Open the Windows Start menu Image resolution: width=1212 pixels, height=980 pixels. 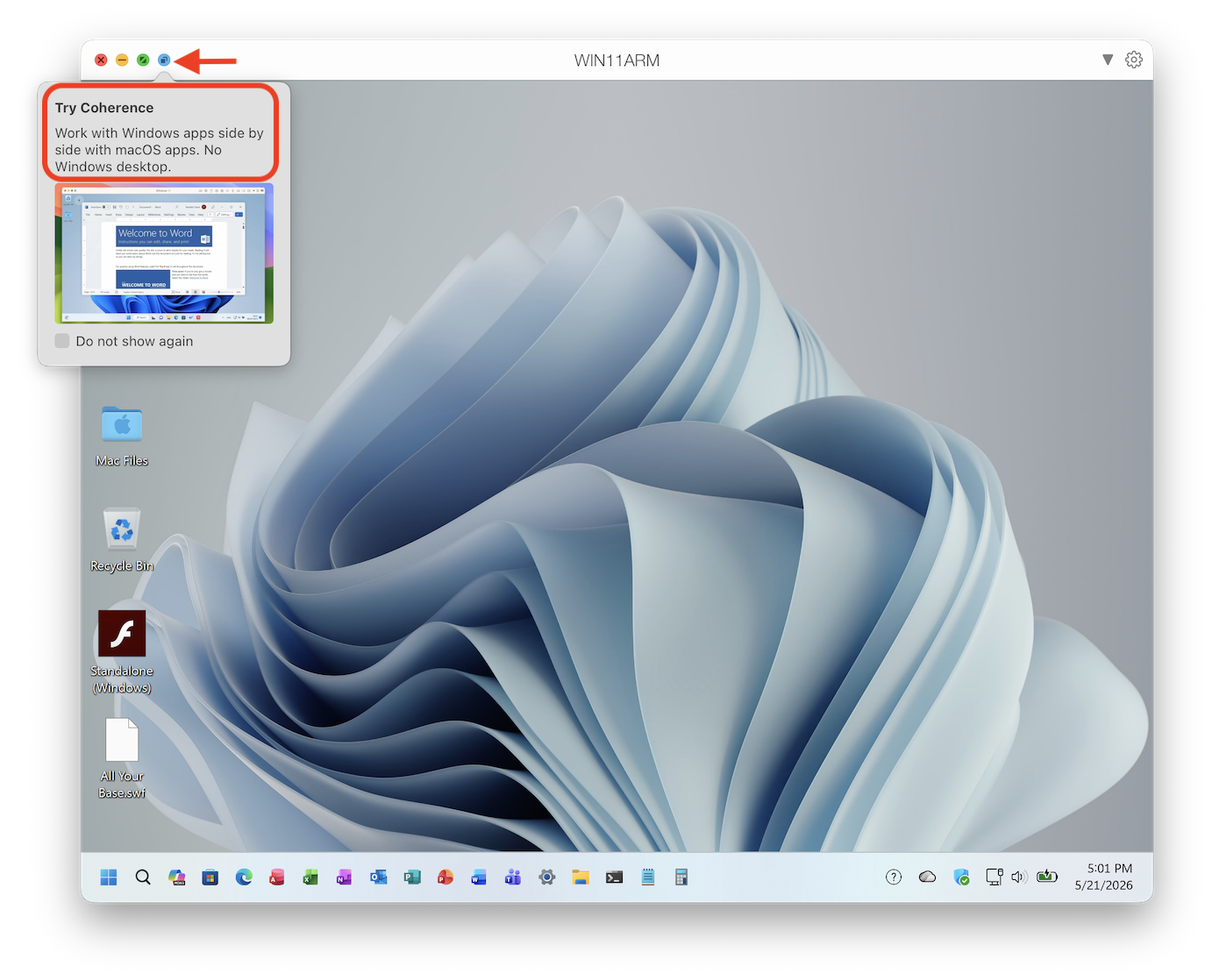click(x=109, y=877)
